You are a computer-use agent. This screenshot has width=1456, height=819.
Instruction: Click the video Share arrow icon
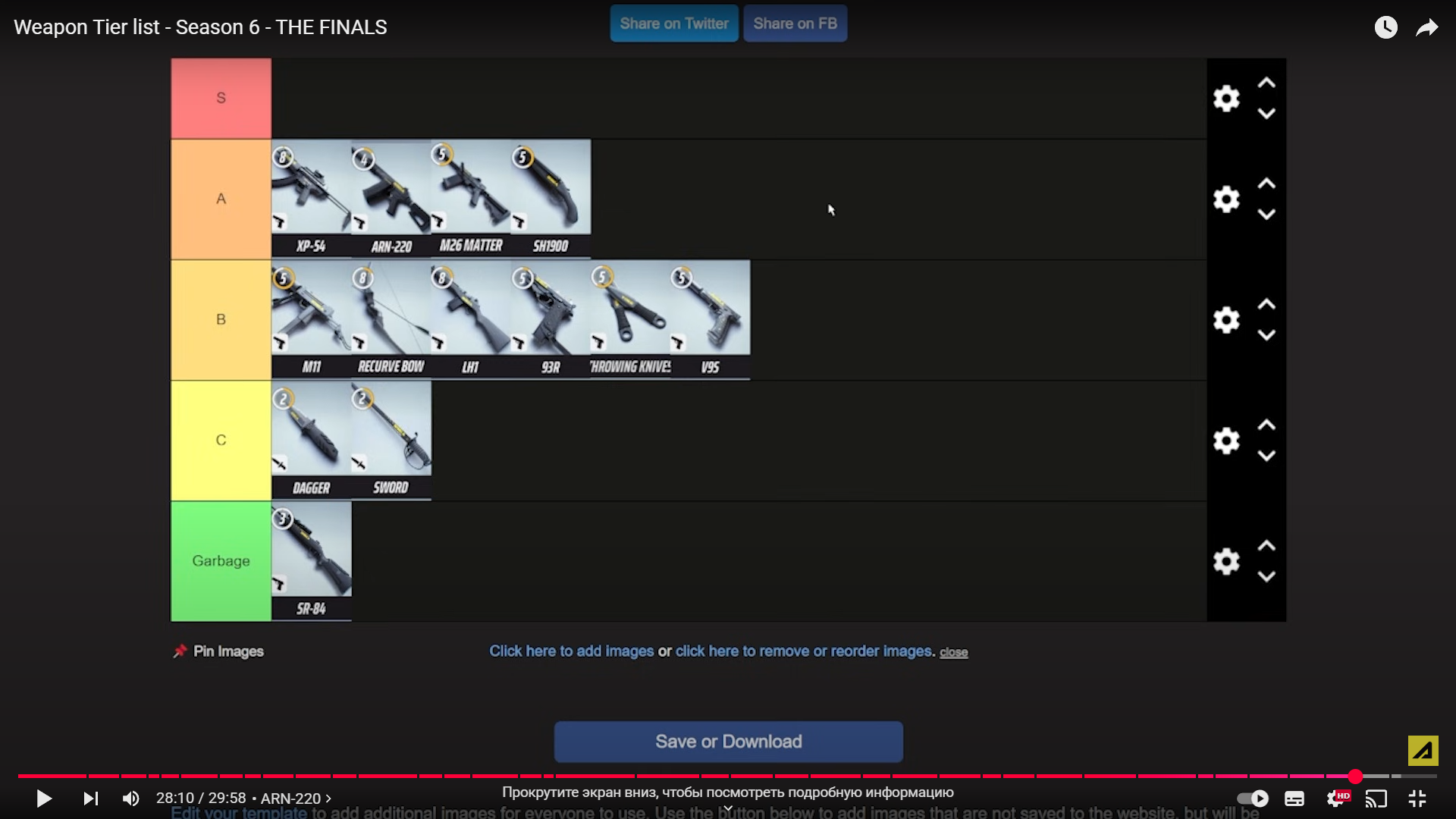(x=1427, y=28)
